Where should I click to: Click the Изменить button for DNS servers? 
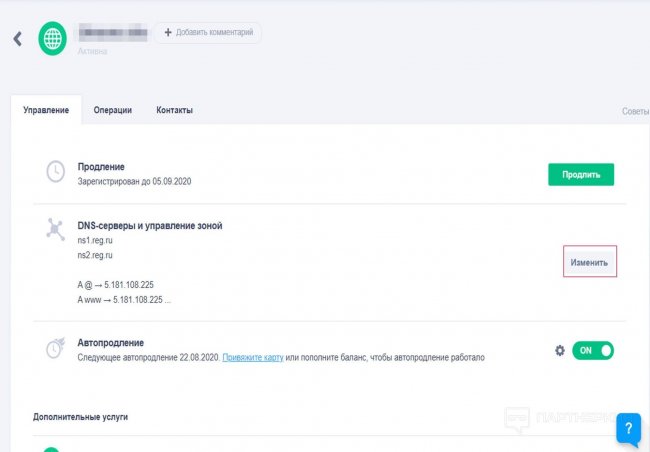click(589, 262)
